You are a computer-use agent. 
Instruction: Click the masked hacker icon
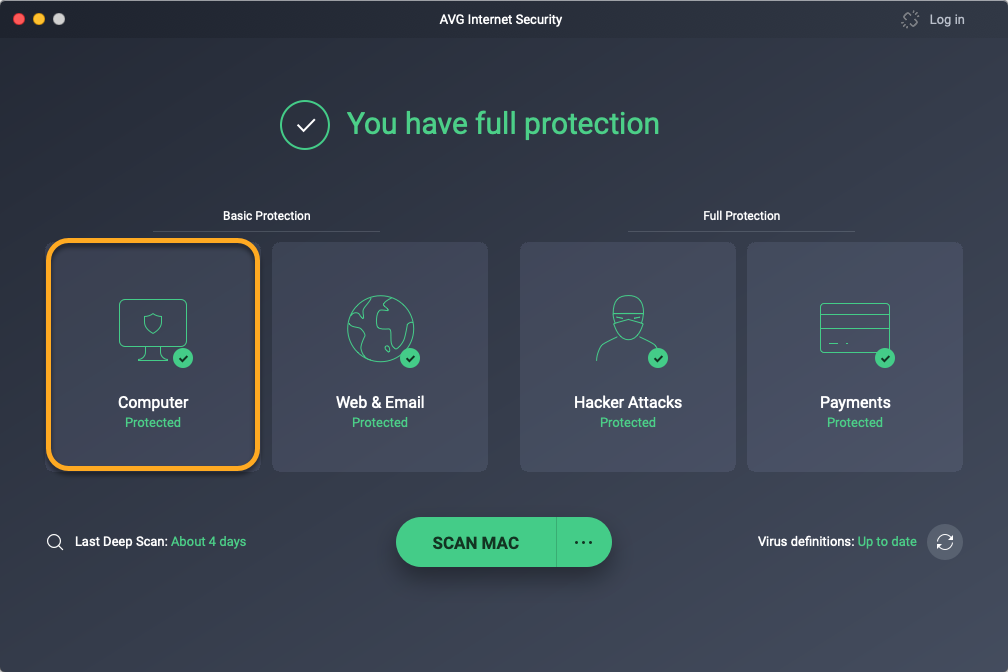627,328
